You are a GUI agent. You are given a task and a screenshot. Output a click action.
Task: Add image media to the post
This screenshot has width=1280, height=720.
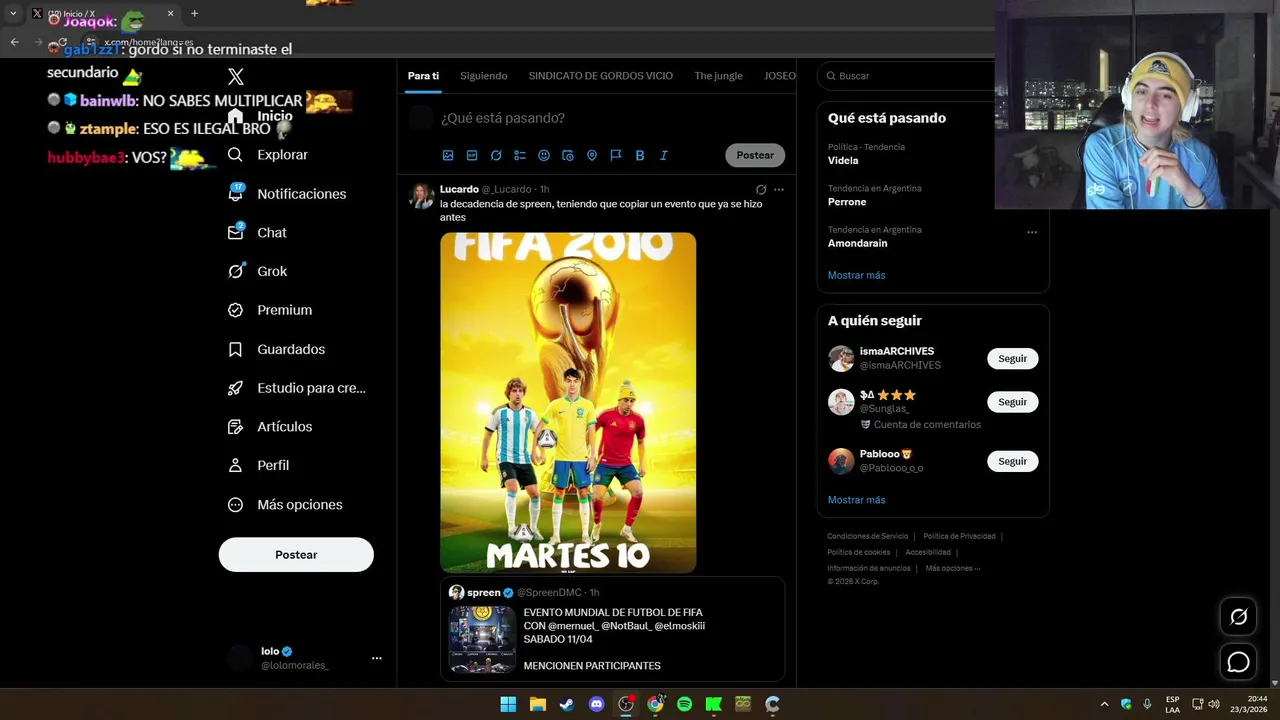pos(448,156)
